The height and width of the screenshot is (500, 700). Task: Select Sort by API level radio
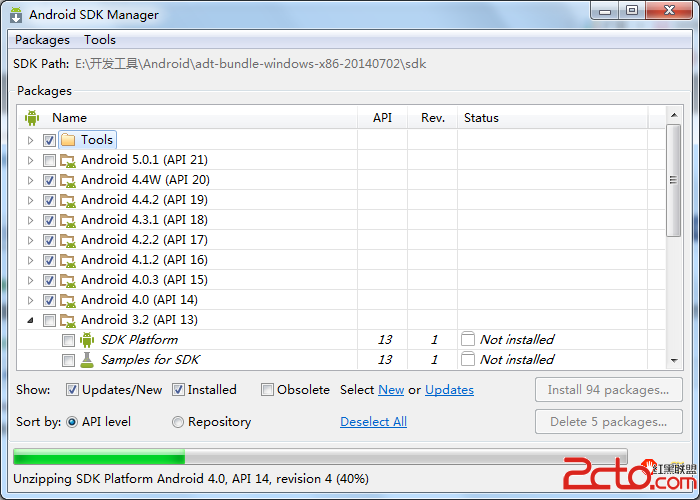[x=72, y=422]
